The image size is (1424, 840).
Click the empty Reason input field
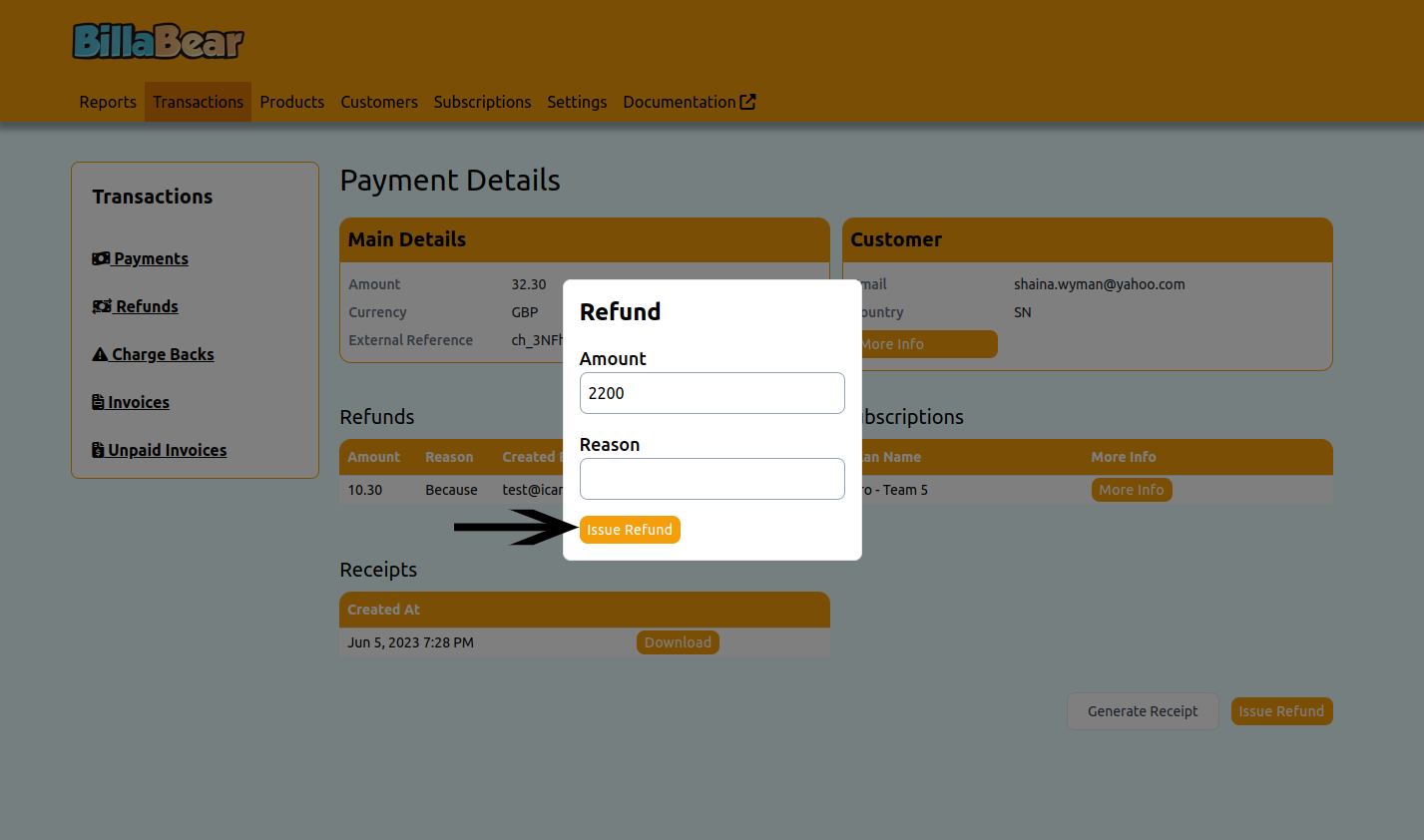pyautogui.click(x=712, y=479)
